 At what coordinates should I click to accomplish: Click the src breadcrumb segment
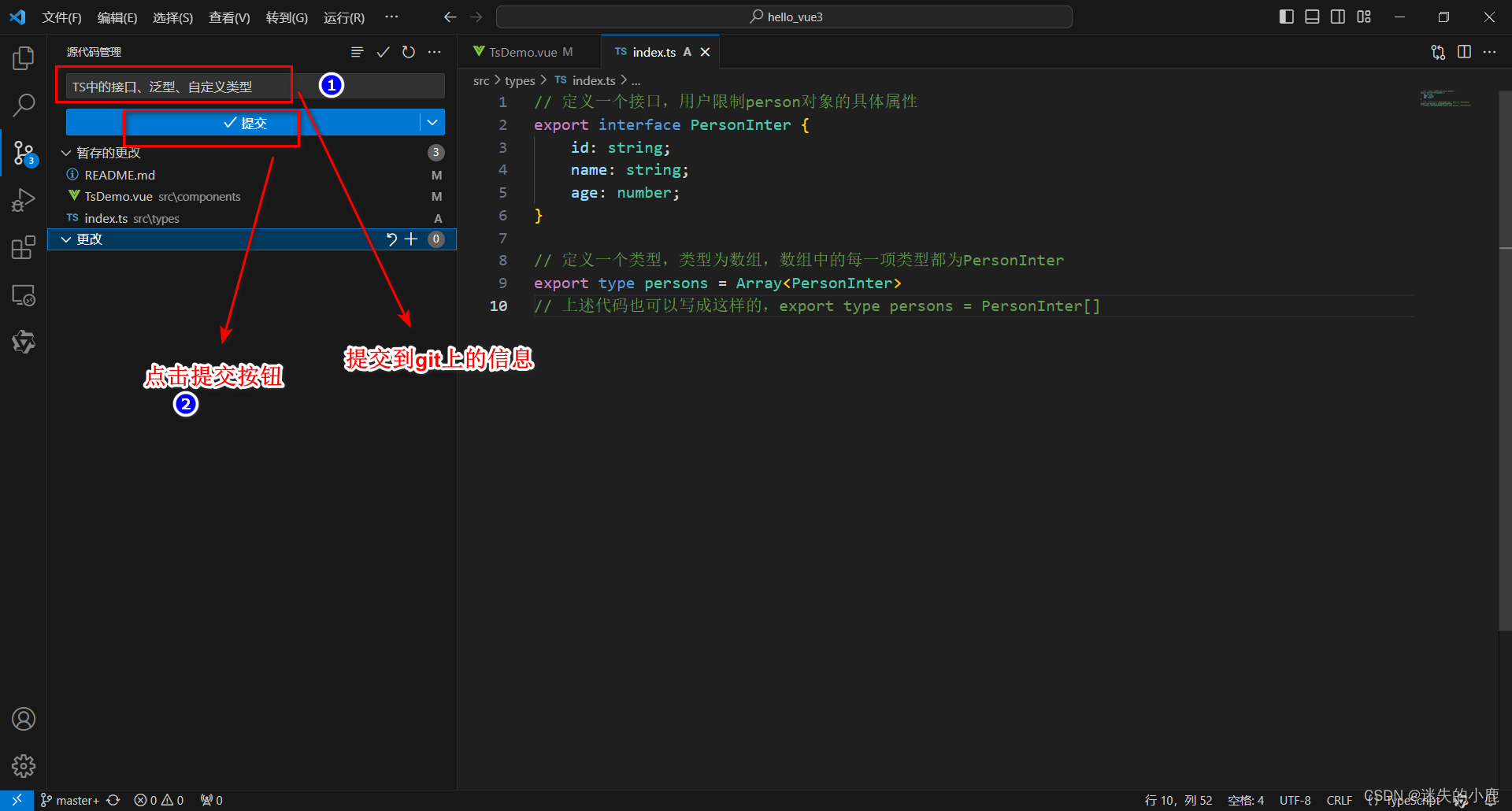481,81
